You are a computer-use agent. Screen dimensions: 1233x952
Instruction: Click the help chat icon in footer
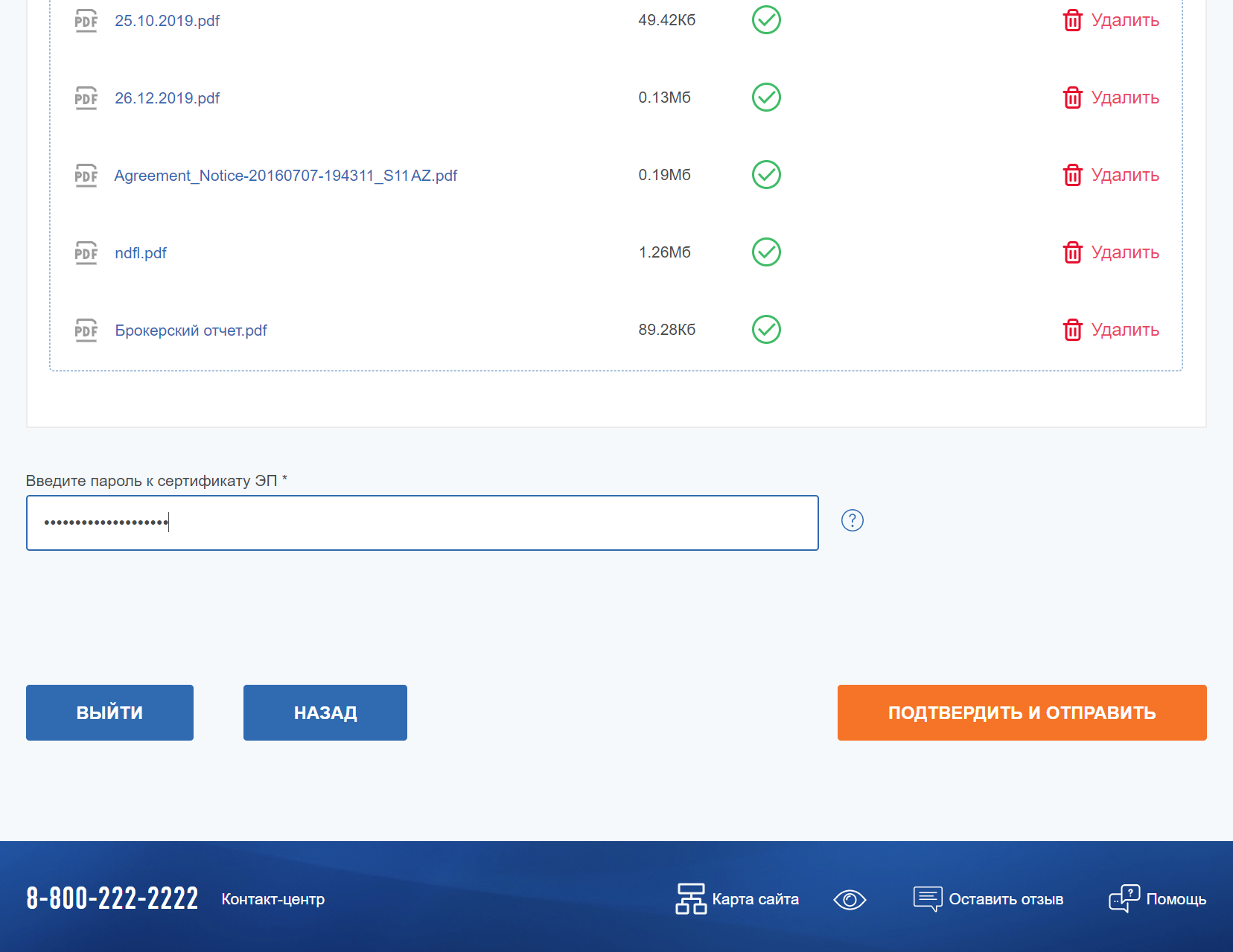coord(1124,898)
